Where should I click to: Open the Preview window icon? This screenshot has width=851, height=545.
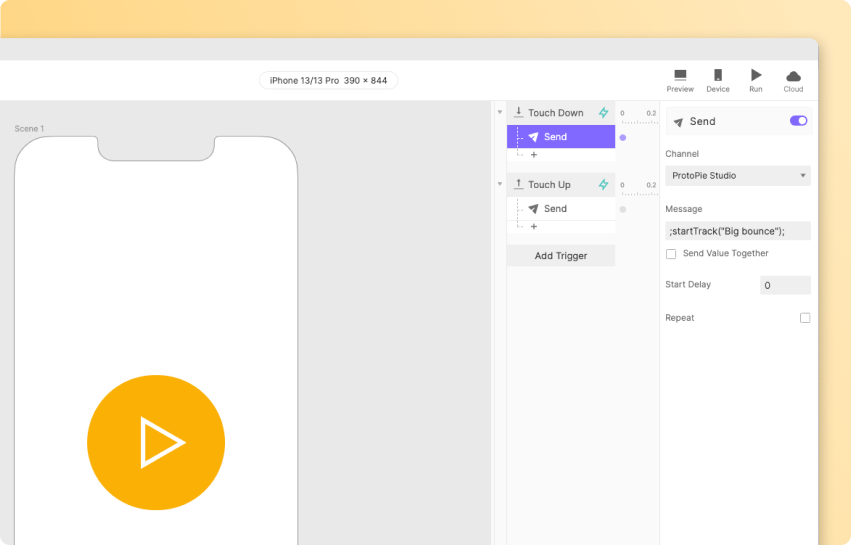680,81
